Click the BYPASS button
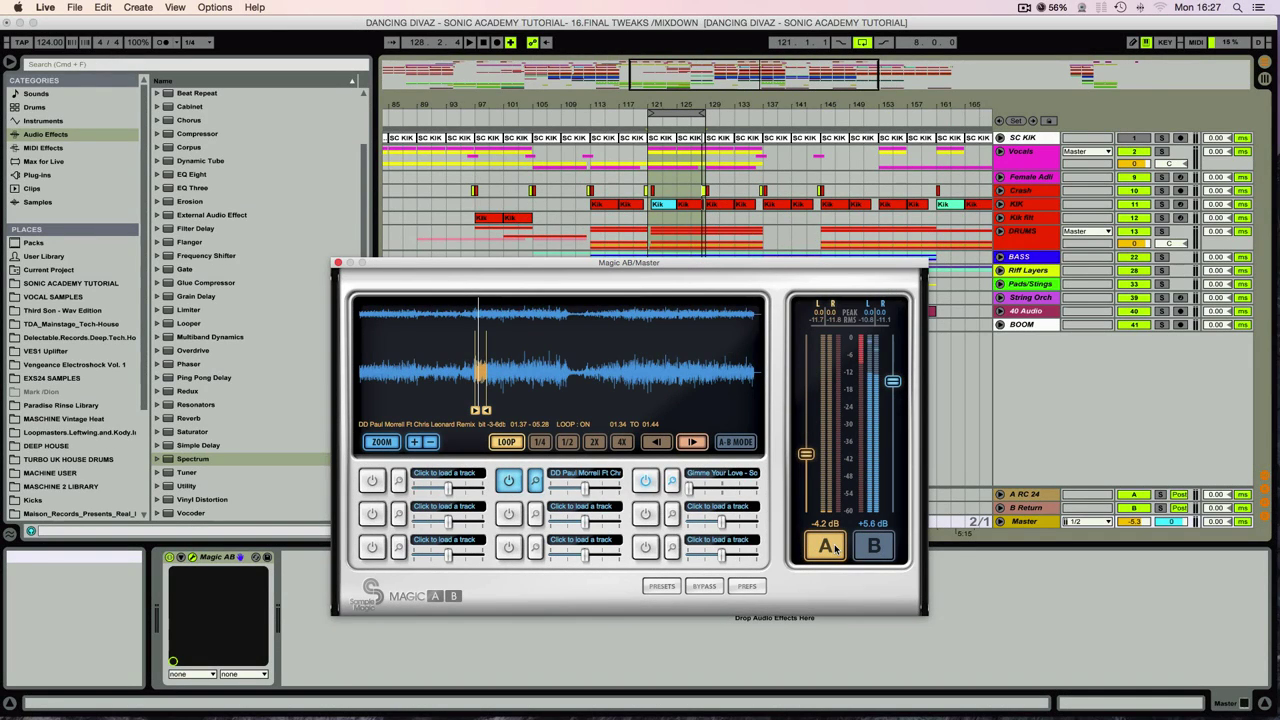 click(x=704, y=586)
